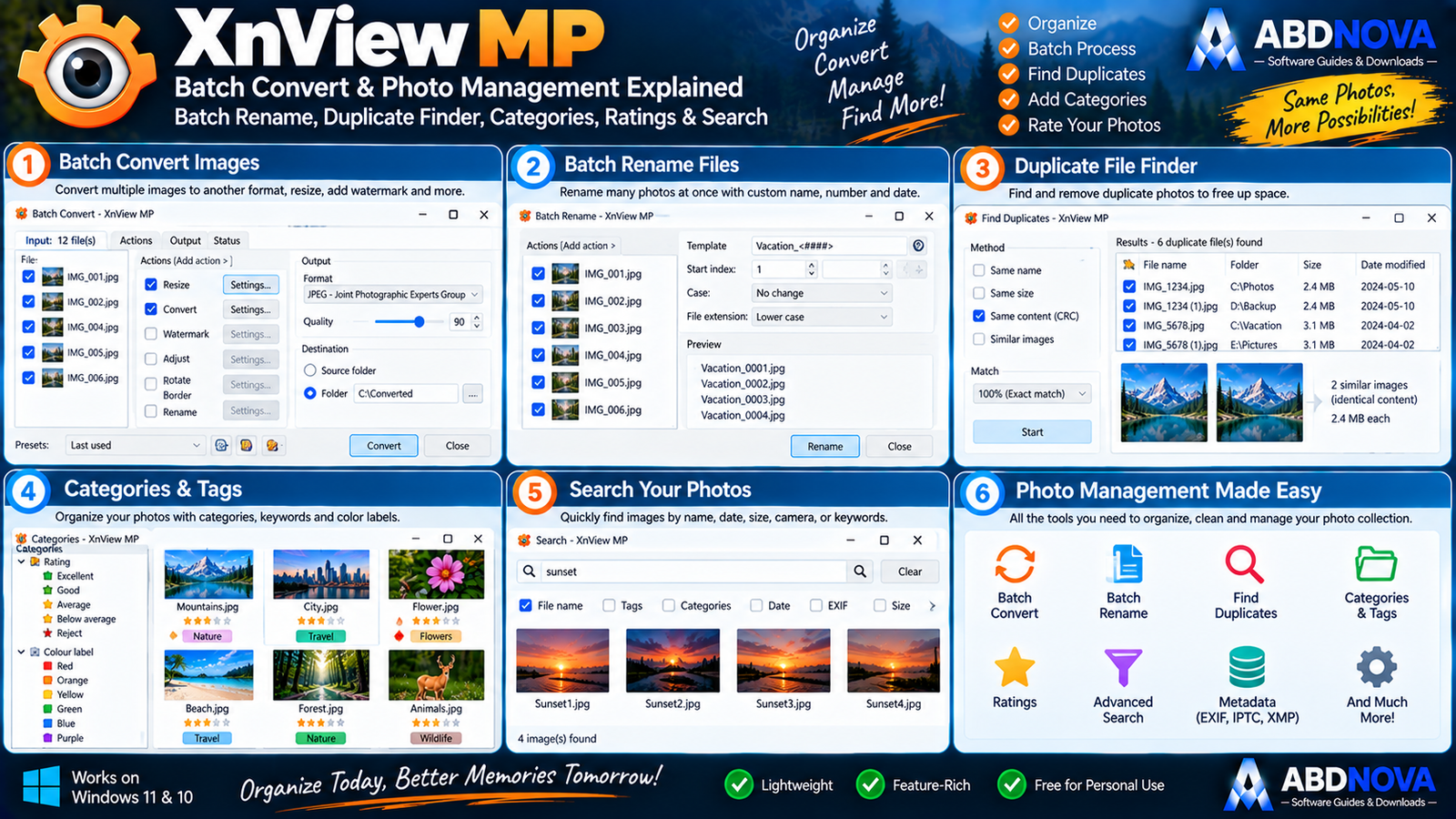
Task: Click the Metadata database icon
Action: pyautogui.click(x=1247, y=667)
